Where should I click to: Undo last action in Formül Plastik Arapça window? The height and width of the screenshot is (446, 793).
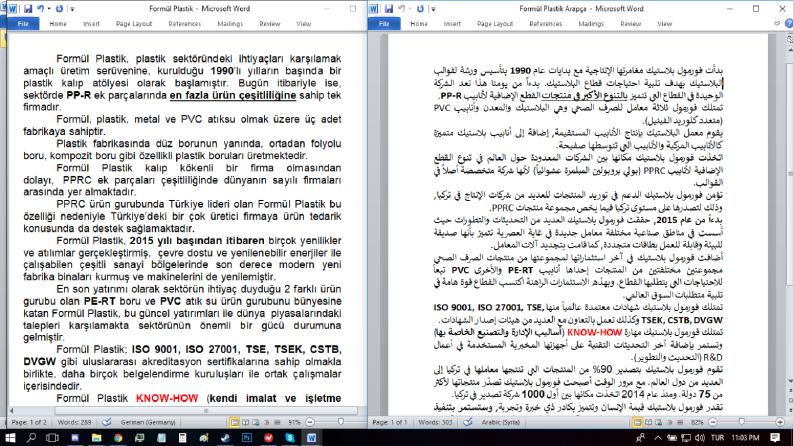click(402, 9)
